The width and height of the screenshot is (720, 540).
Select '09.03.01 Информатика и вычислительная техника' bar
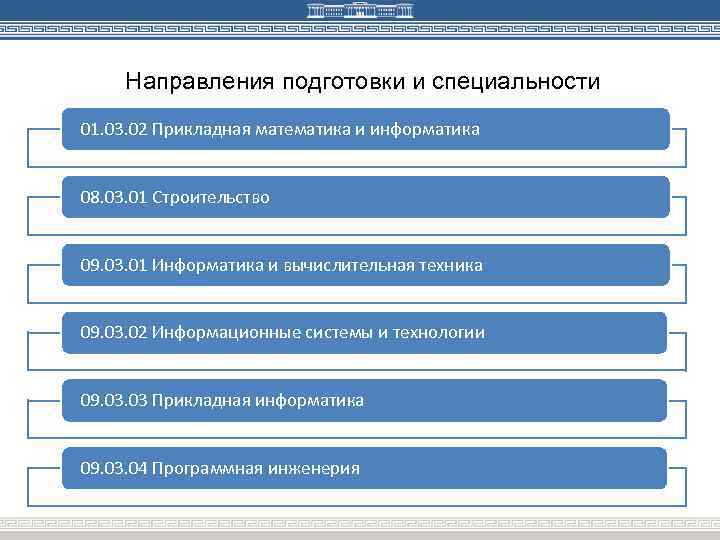pyautogui.click(x=366, y=265)
